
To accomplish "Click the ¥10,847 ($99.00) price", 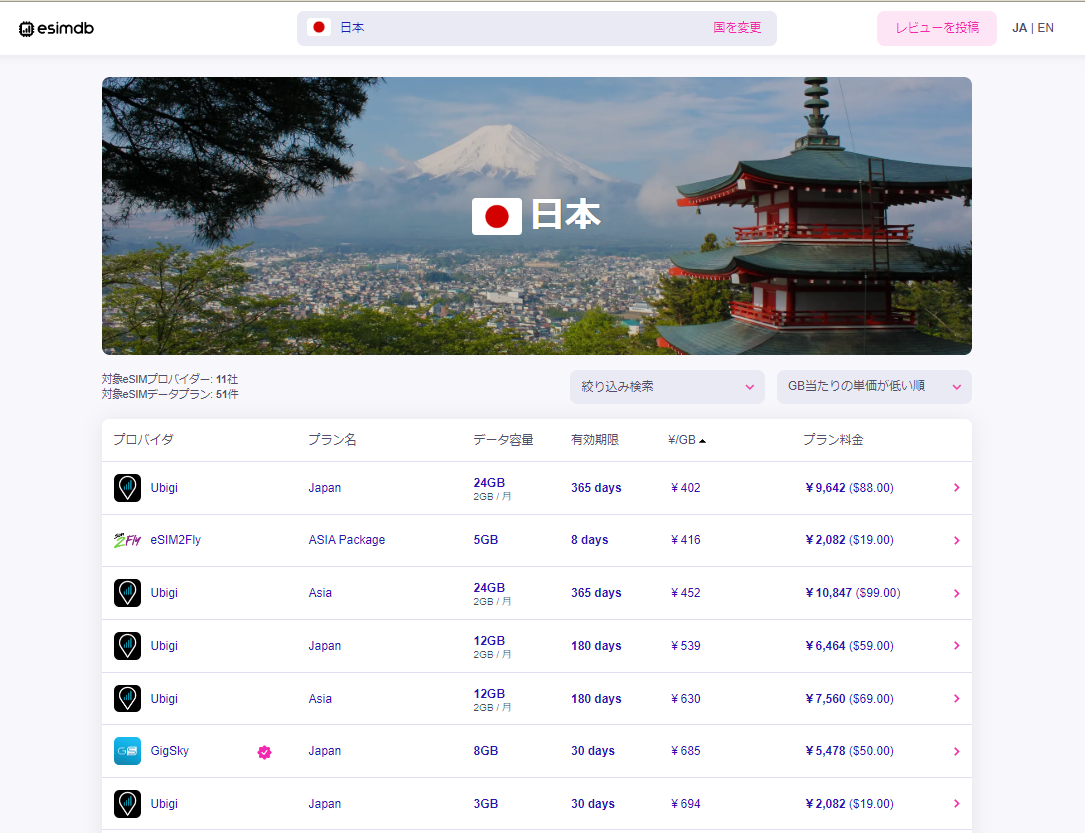I will click(852, 593).
